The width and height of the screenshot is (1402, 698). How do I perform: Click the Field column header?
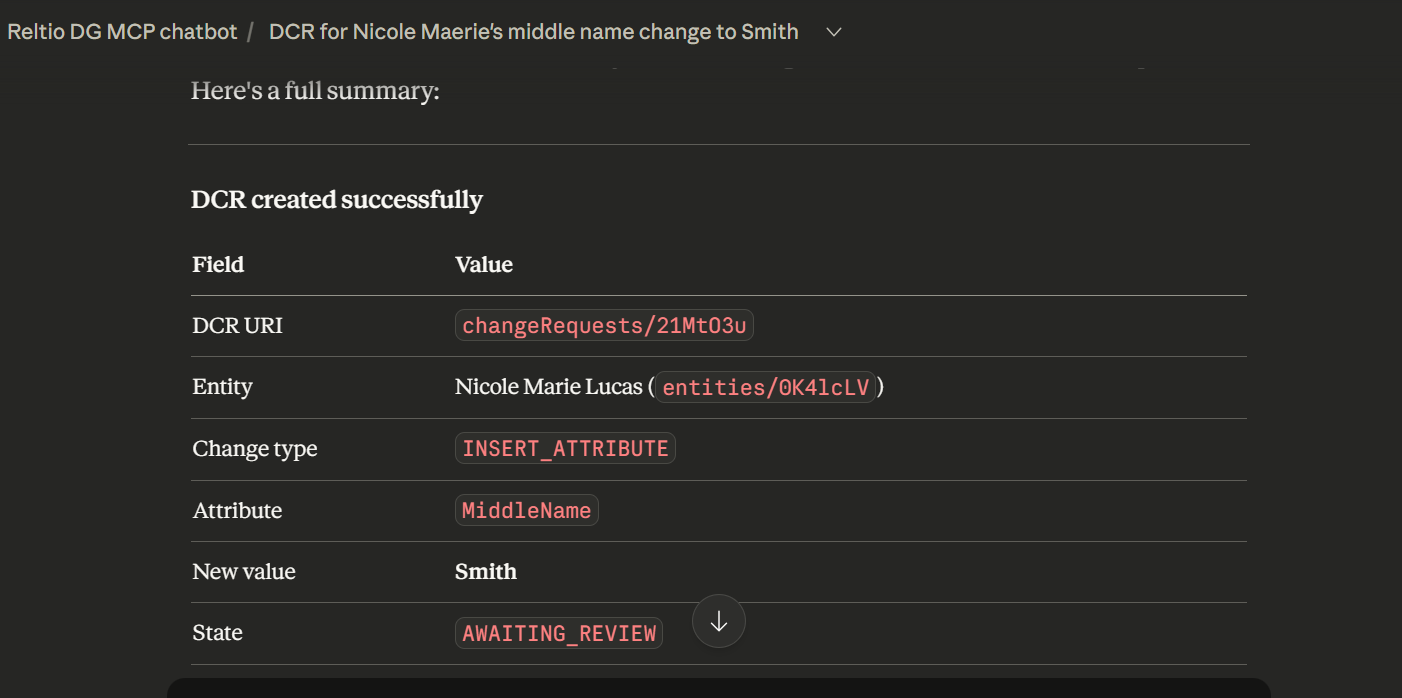pos(218,265)
